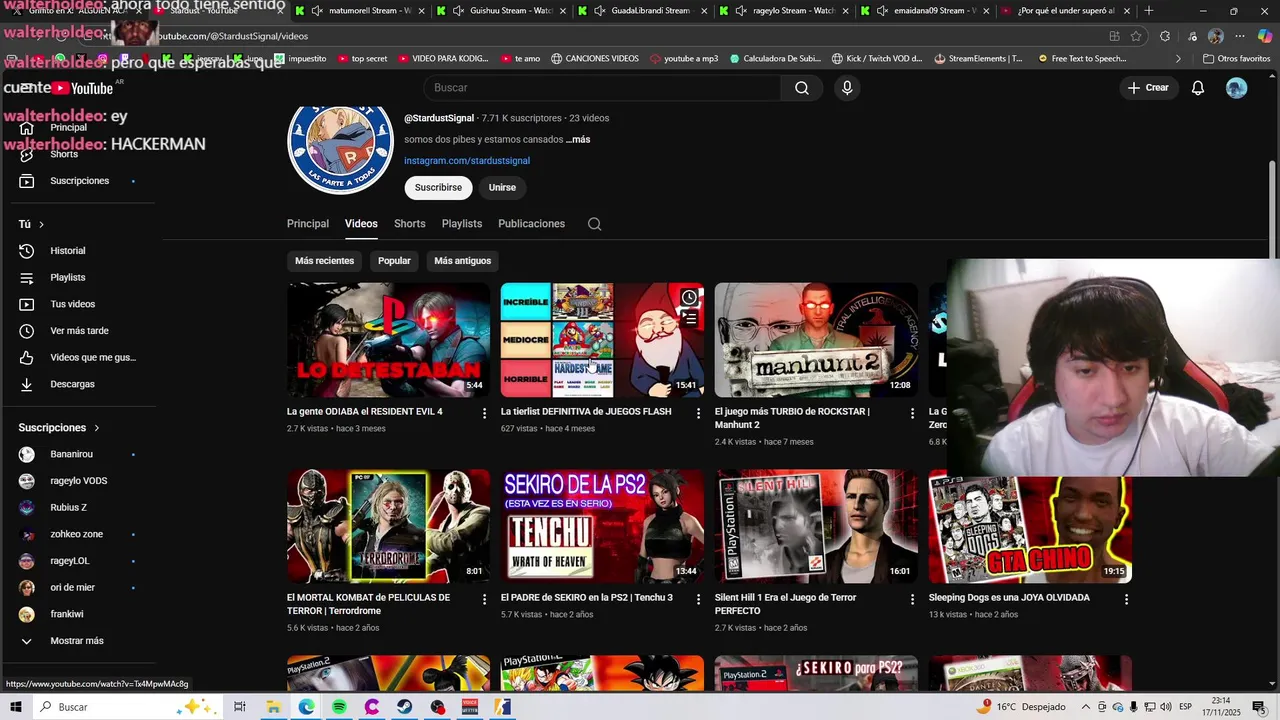Filter videos by Más recientes
Screen dimensions: 1280x720
(x=324, y=261)
